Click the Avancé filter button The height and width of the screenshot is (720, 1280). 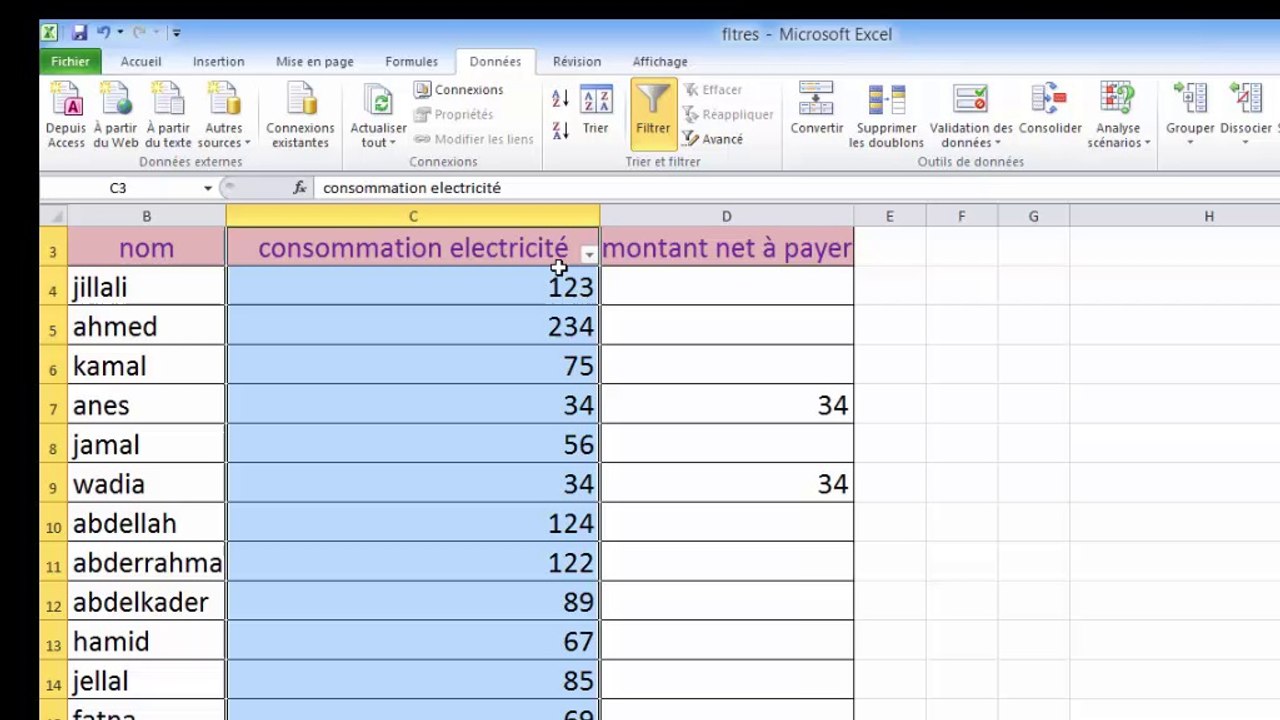click(x=712, y=139)
